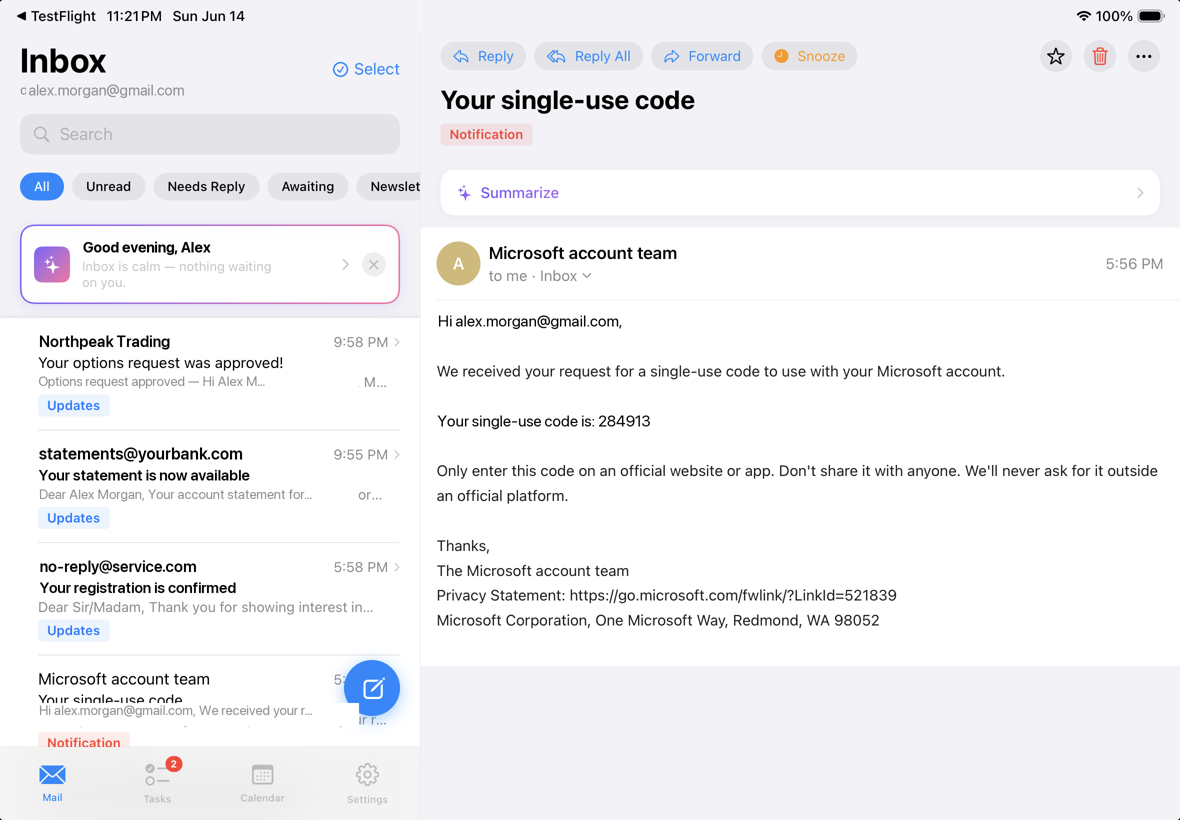The height and width of the screenshot is (820, 1180).
Task: Delete the email using the trash icon
Action: 1099,56
